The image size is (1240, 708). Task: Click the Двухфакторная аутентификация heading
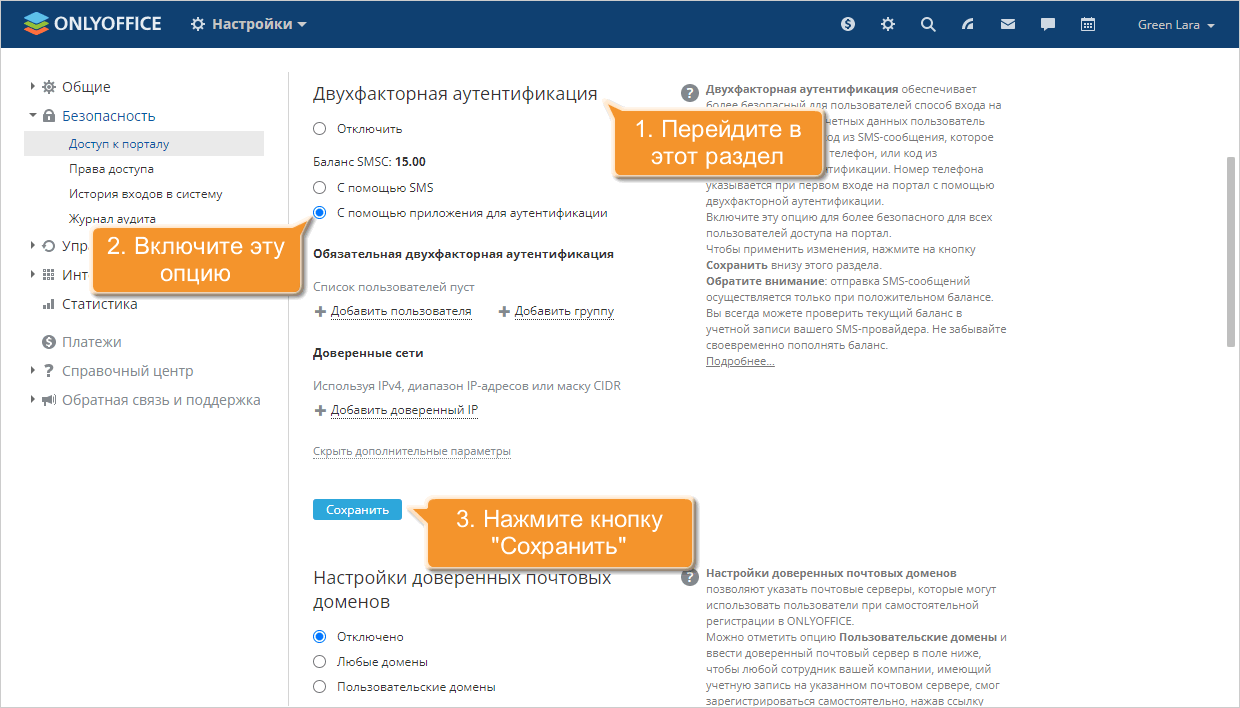pos(455,94)
